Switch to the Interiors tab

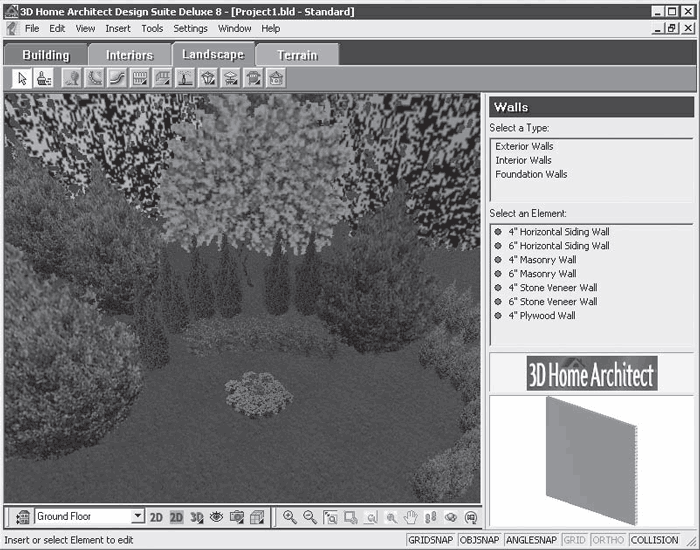(x=129, y=55)
